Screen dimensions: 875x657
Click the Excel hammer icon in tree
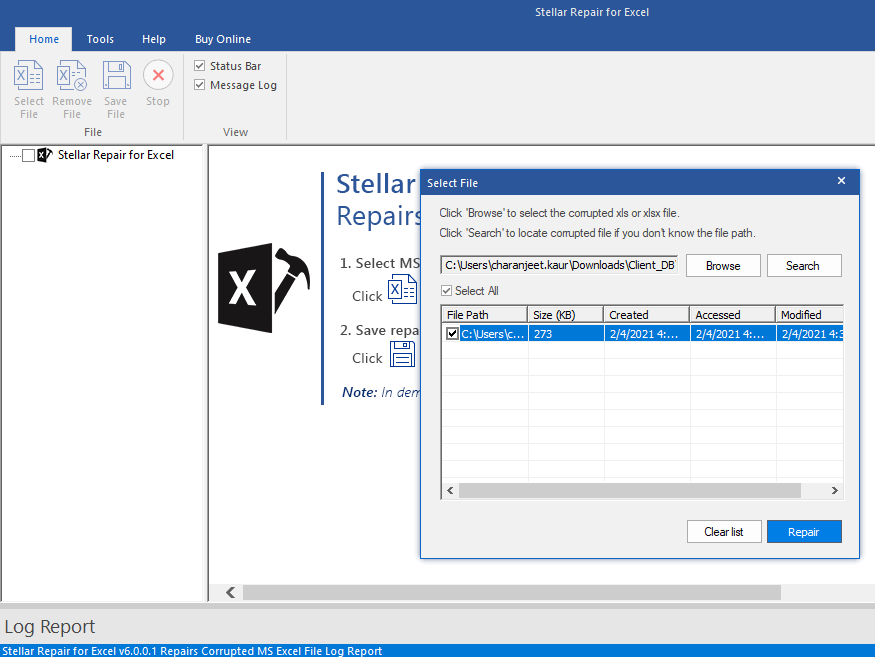(x=45, y=155)
